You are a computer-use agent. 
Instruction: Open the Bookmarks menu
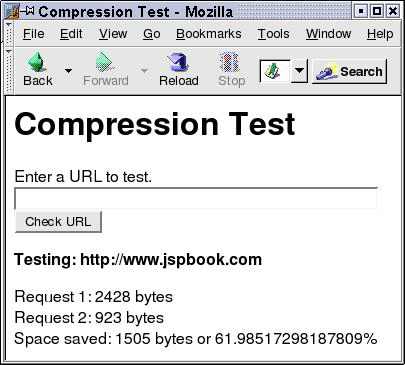pos(209,34)
